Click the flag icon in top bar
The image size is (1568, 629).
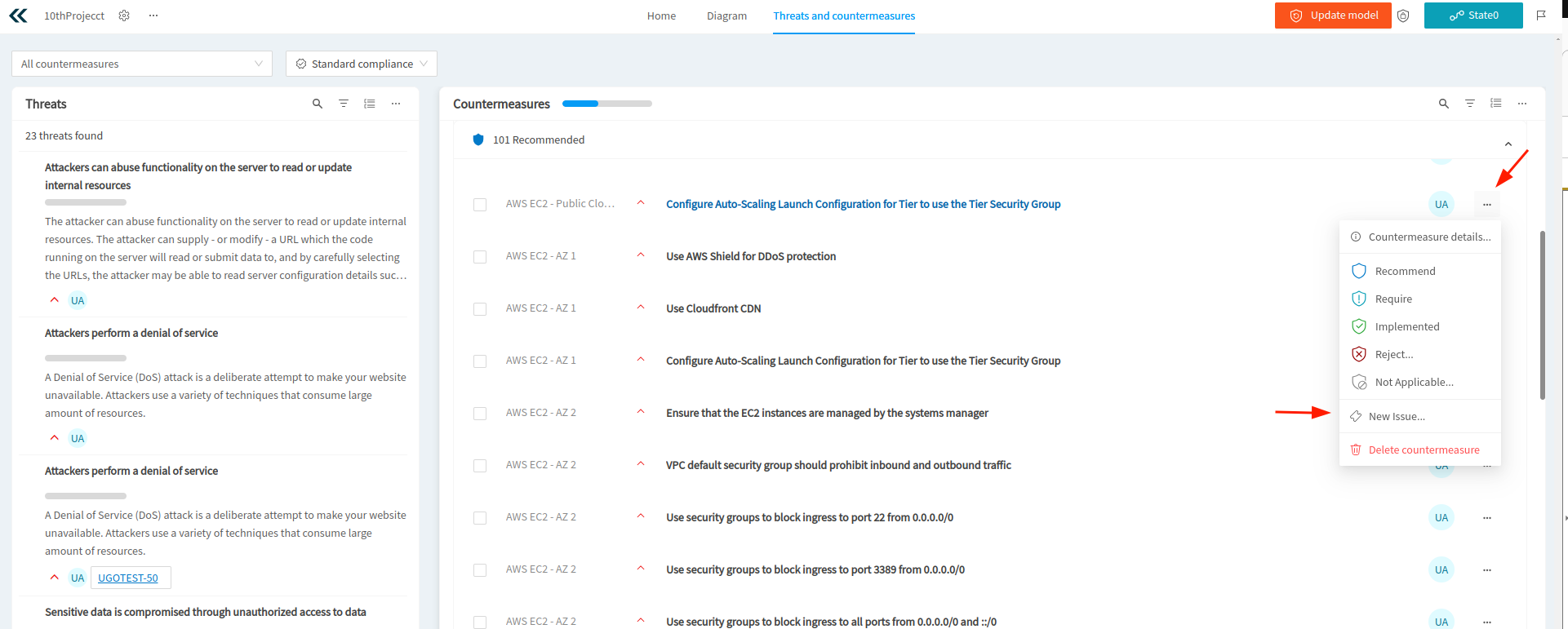click(x=1541, y=16)
